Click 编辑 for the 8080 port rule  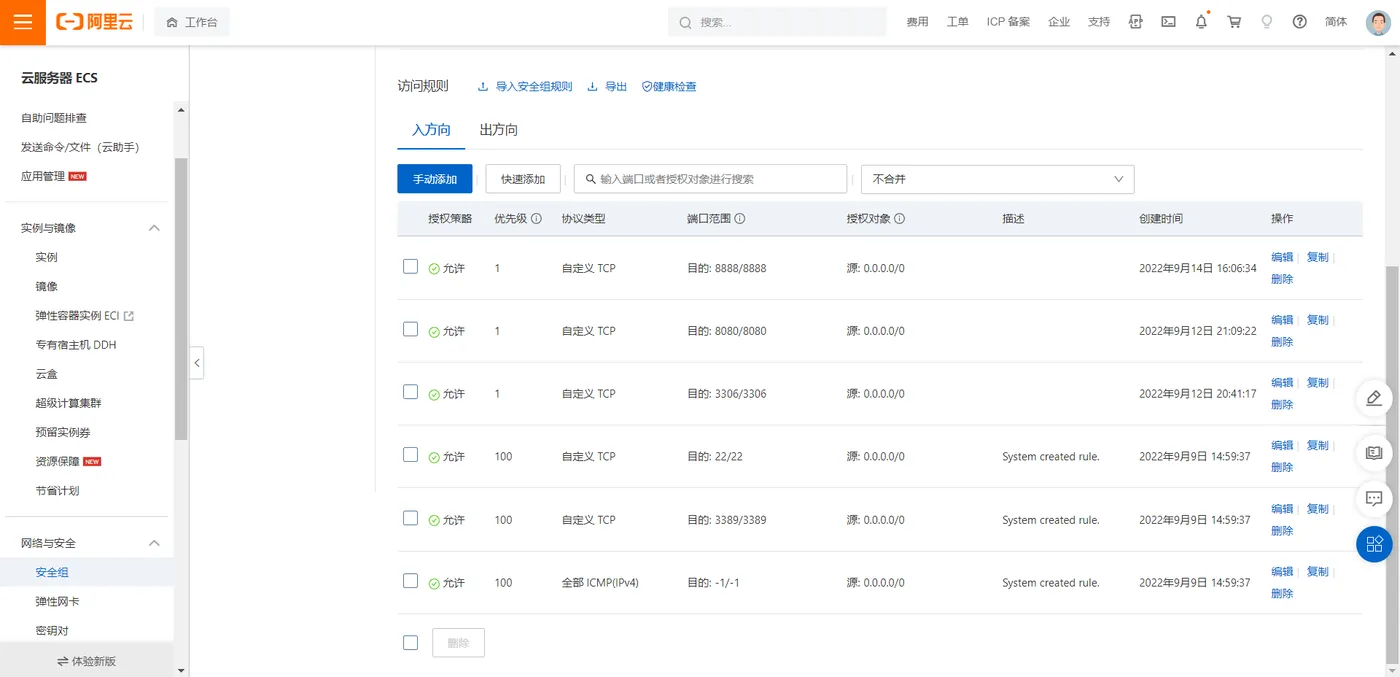1282,320
